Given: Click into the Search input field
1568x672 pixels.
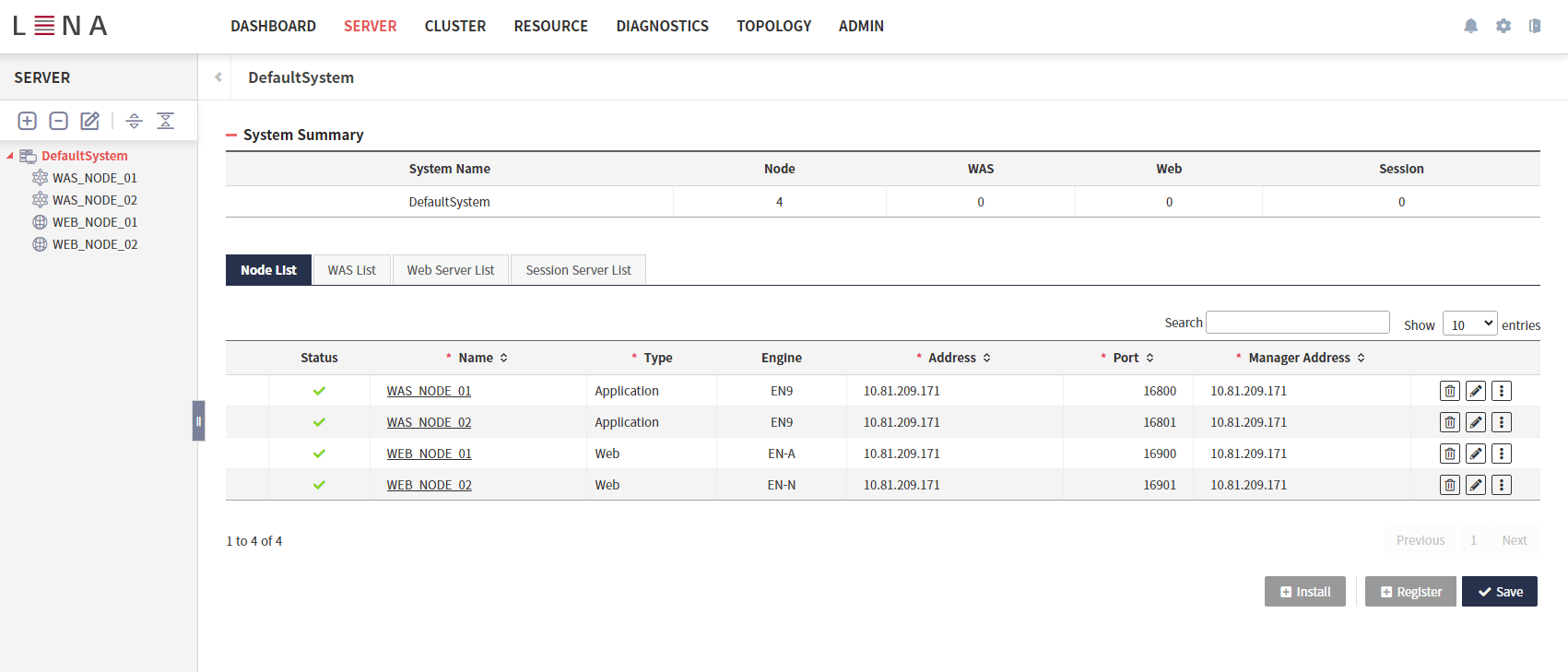Looking at the screenshot, I should 1297,322.
